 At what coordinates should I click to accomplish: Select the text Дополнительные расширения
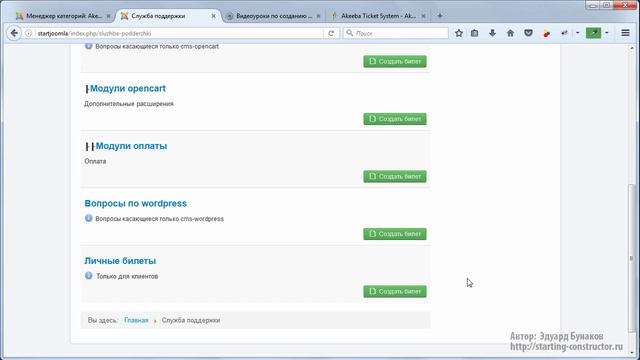129,104
